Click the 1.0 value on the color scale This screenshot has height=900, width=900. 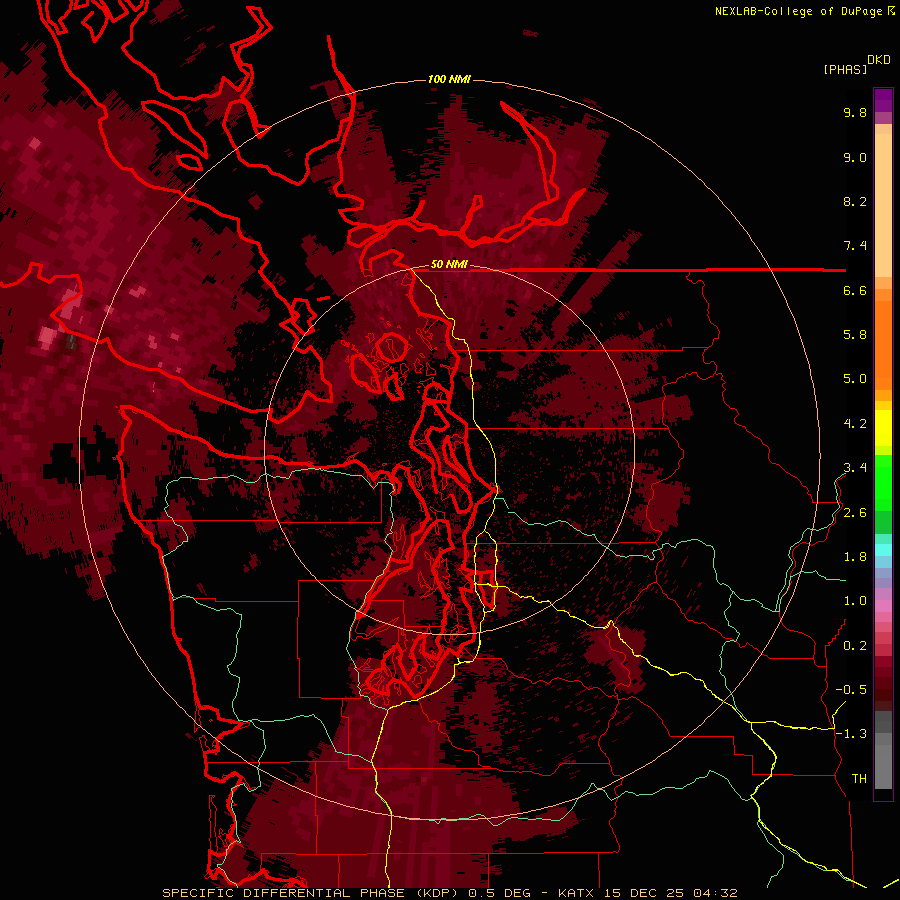point(855,601)
